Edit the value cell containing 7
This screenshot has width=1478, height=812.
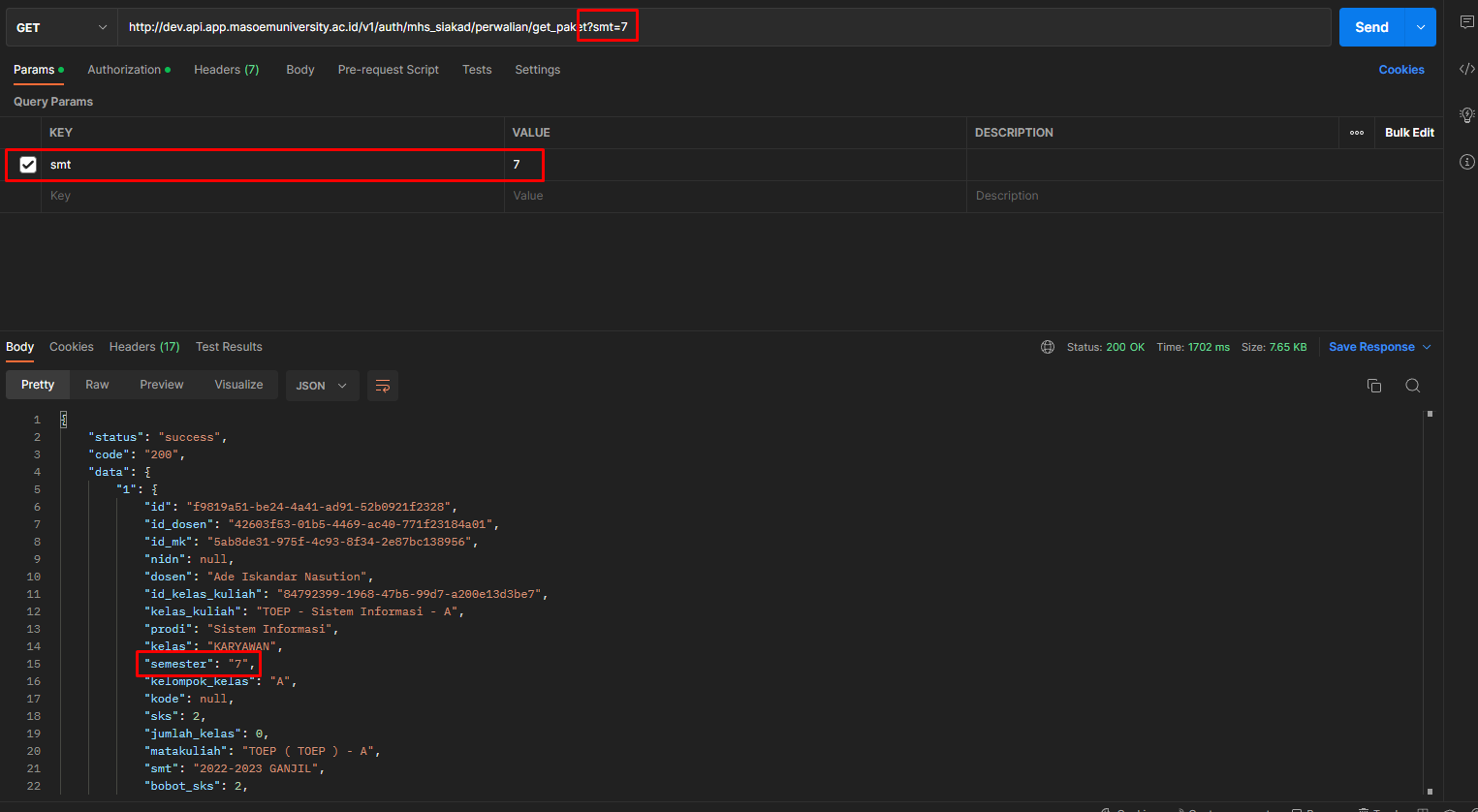pyautogui.click(x=735, y=165)
